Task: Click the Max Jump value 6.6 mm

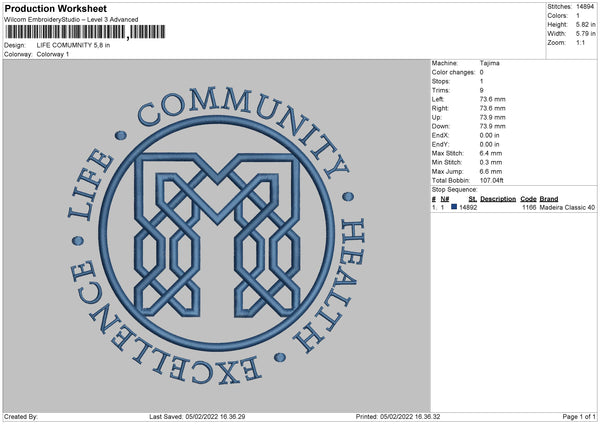Action: click(x=491, y=171)
